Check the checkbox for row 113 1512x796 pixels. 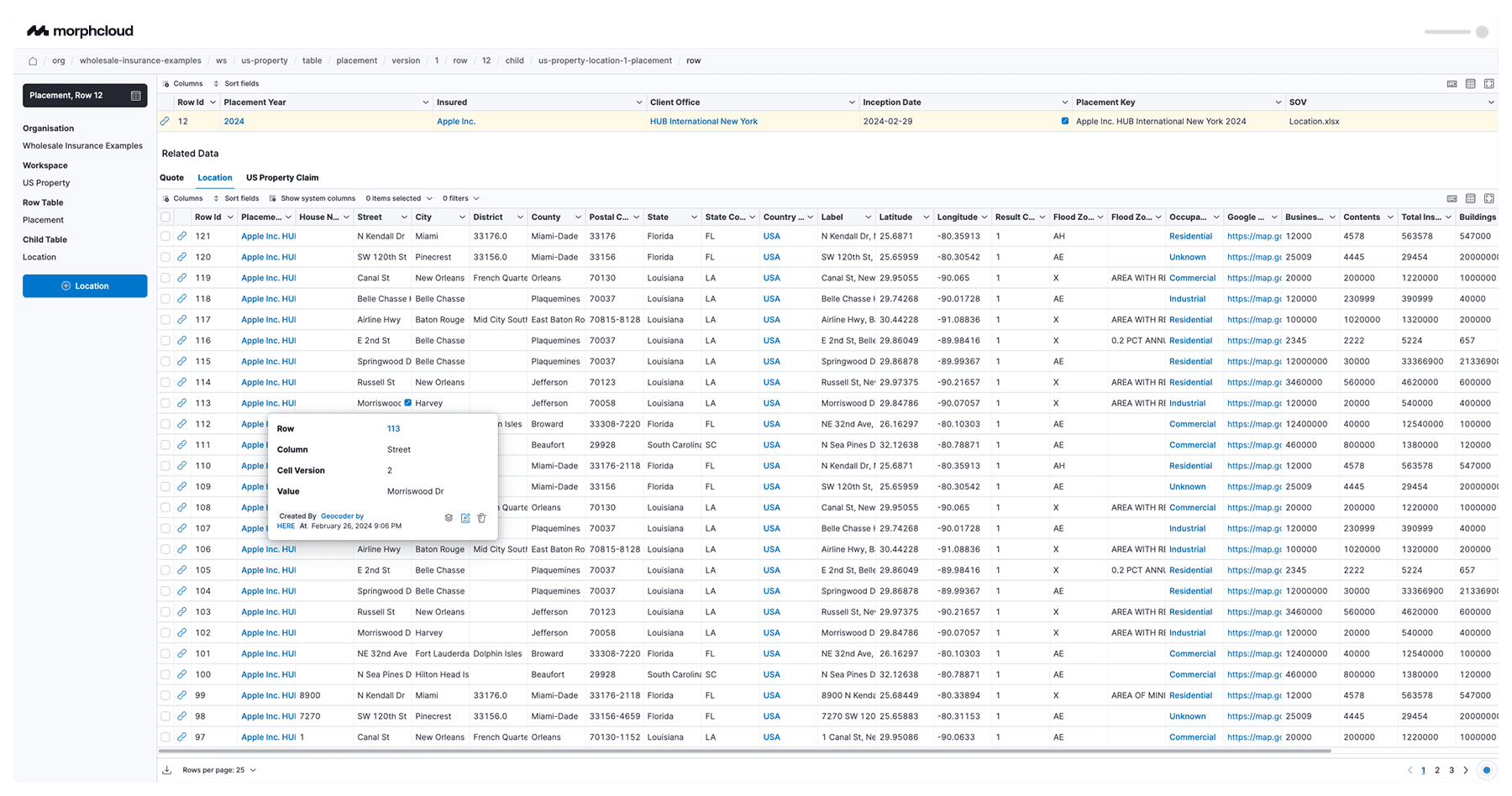pos(165,404)
